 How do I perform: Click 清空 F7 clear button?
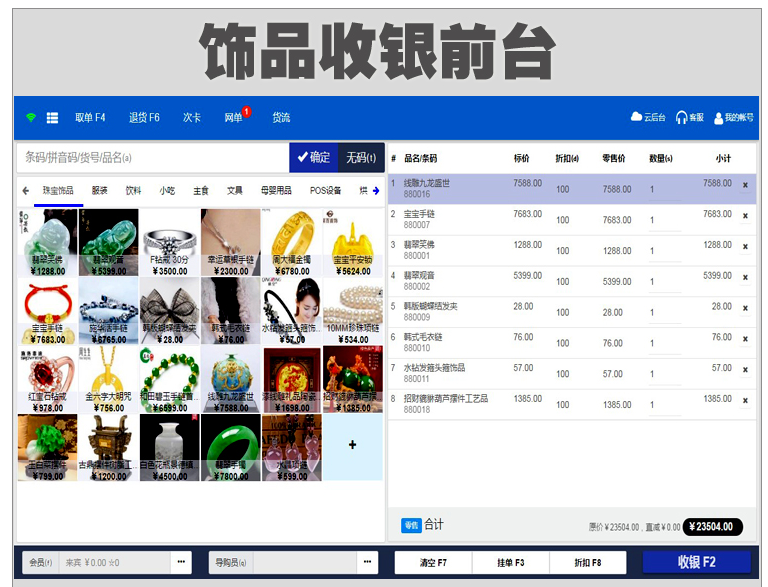[433, 562]
